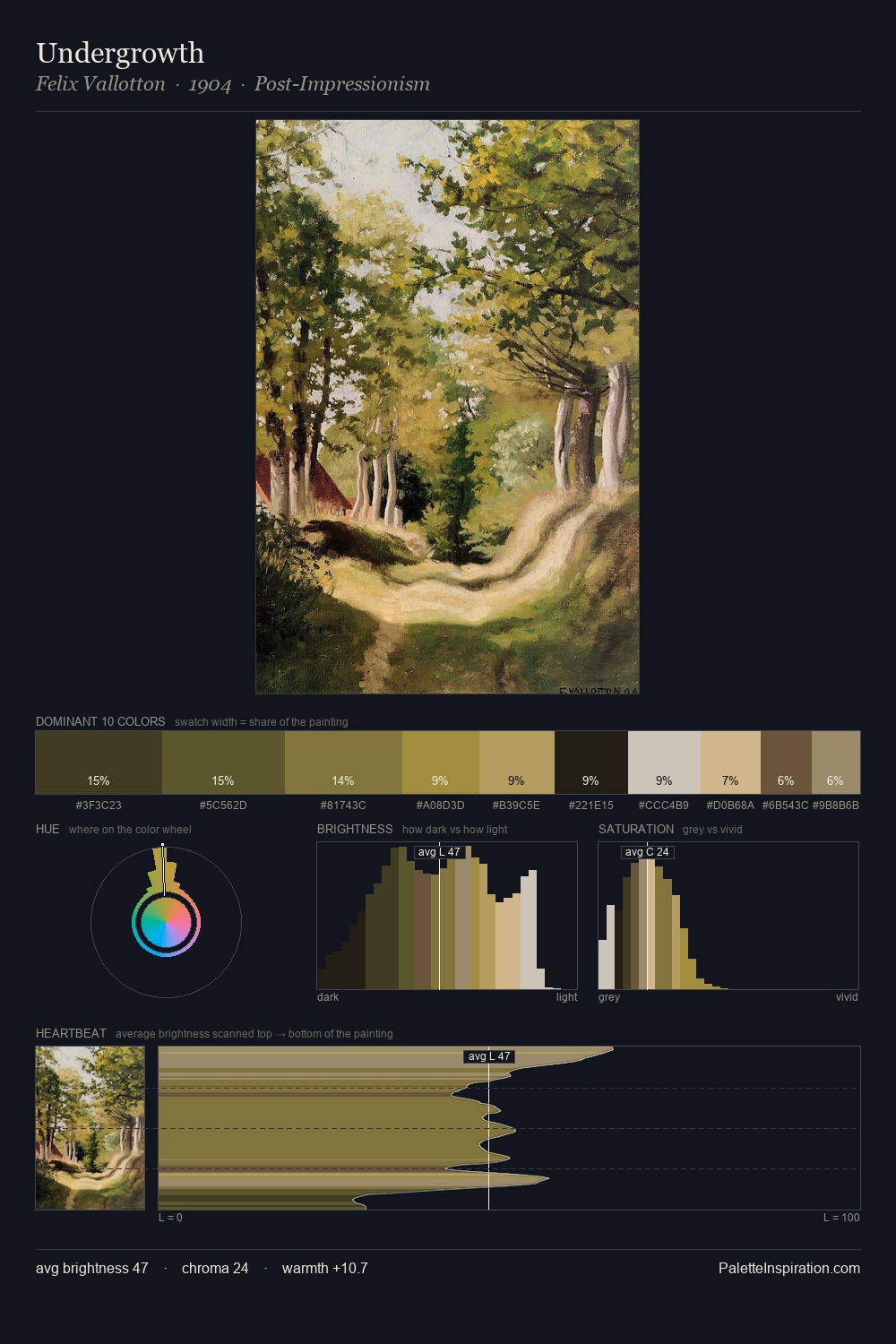The image size is (896, 1344).
Task: Click the saturation histogram chart
Action: (x=728, y=916)
